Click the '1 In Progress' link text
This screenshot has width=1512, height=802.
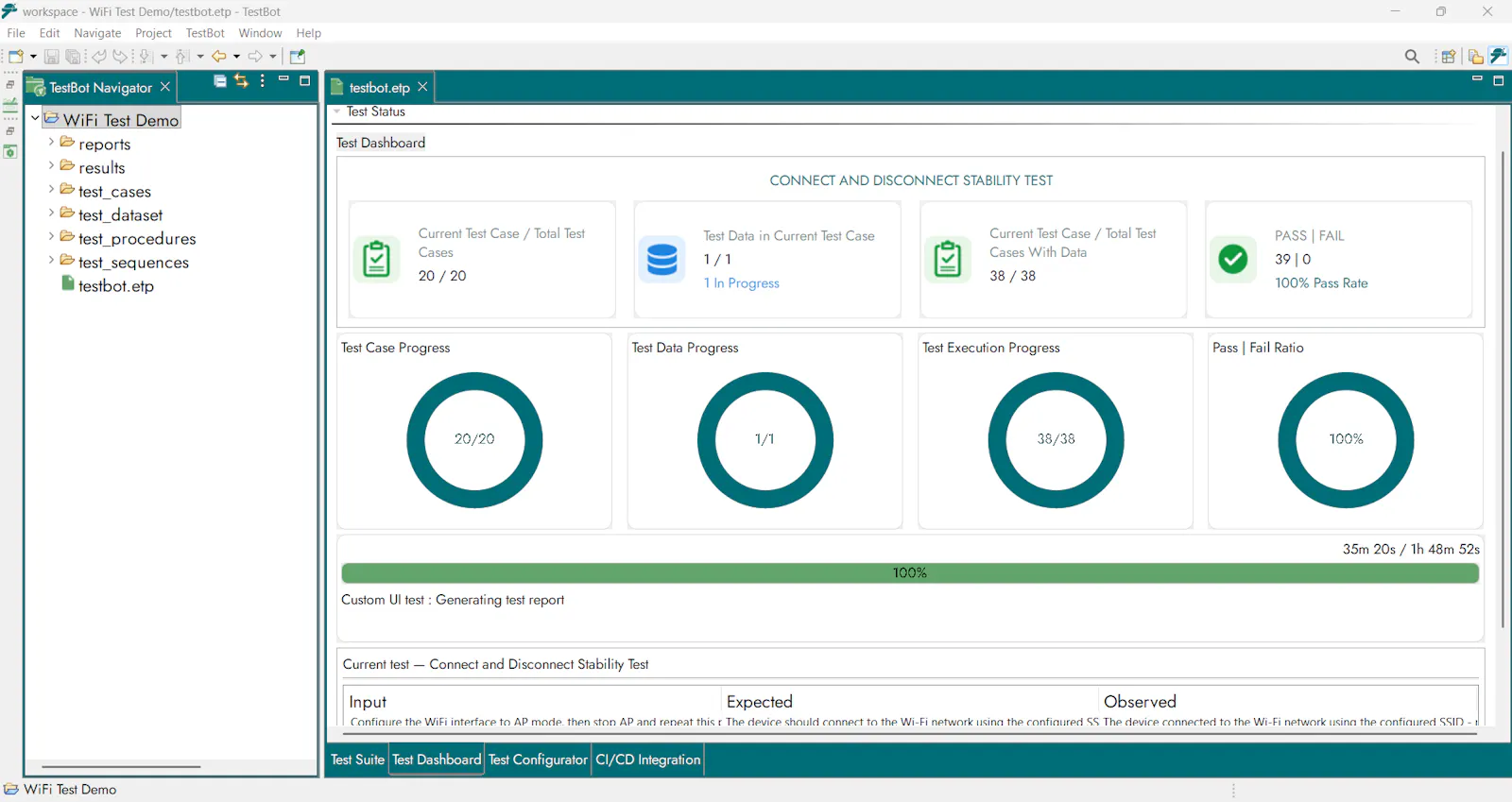click(x=741, y=283)
